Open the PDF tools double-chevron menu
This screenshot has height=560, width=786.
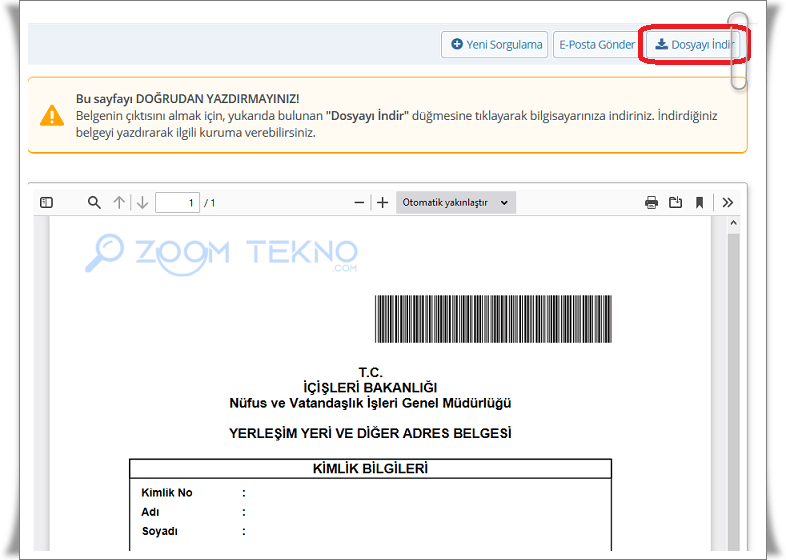click(x=727, y=203)
